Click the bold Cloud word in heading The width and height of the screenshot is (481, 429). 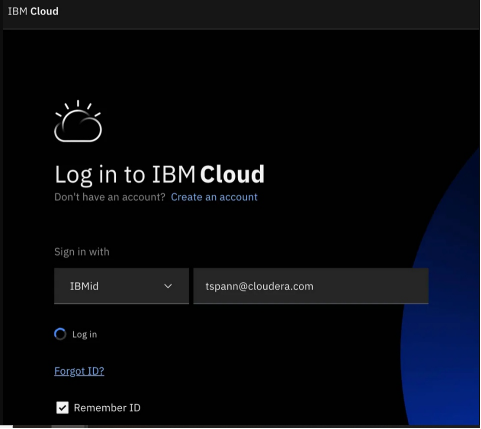232,174
